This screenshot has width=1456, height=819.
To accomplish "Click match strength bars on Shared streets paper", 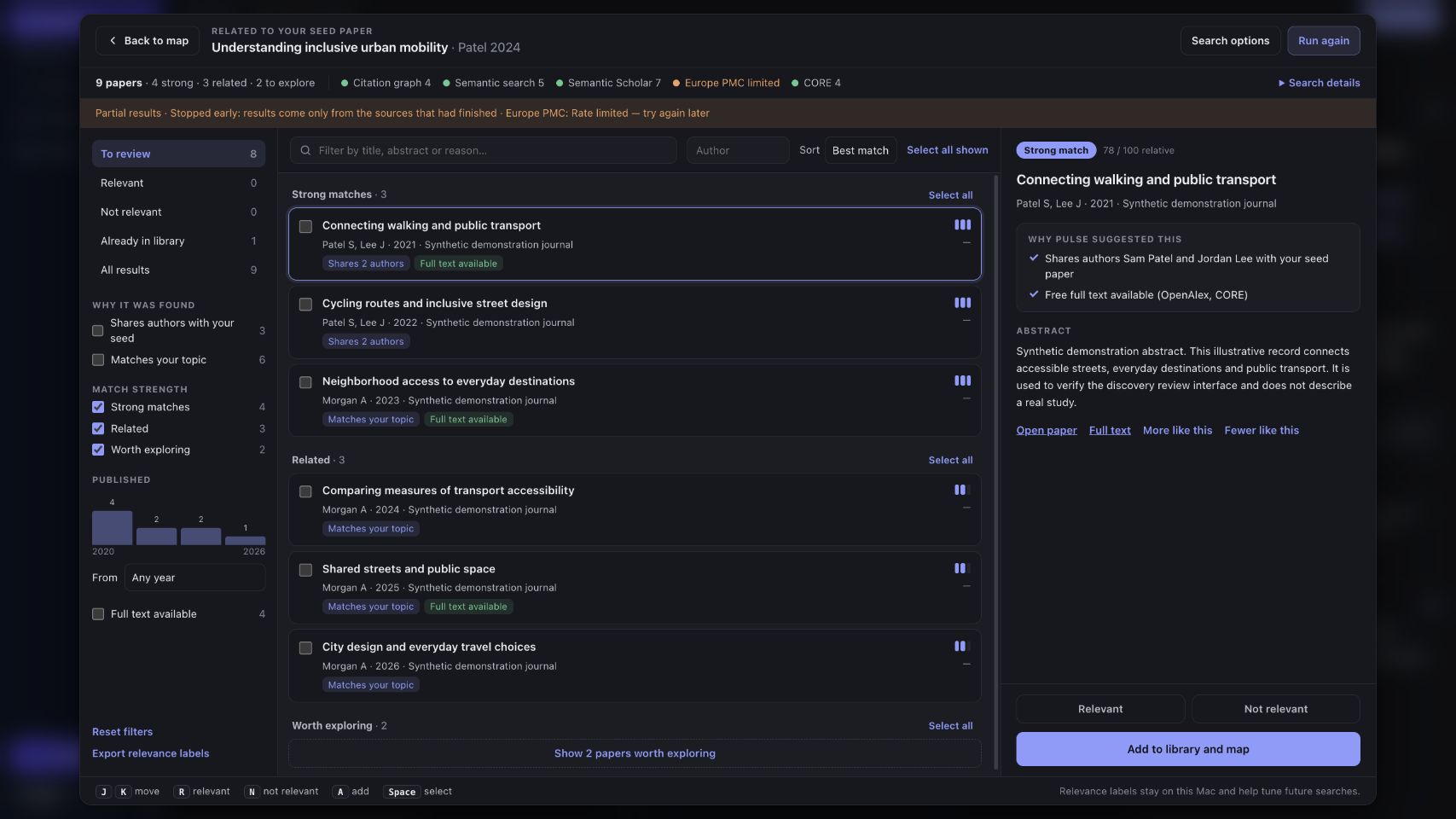I will point(962,568).
